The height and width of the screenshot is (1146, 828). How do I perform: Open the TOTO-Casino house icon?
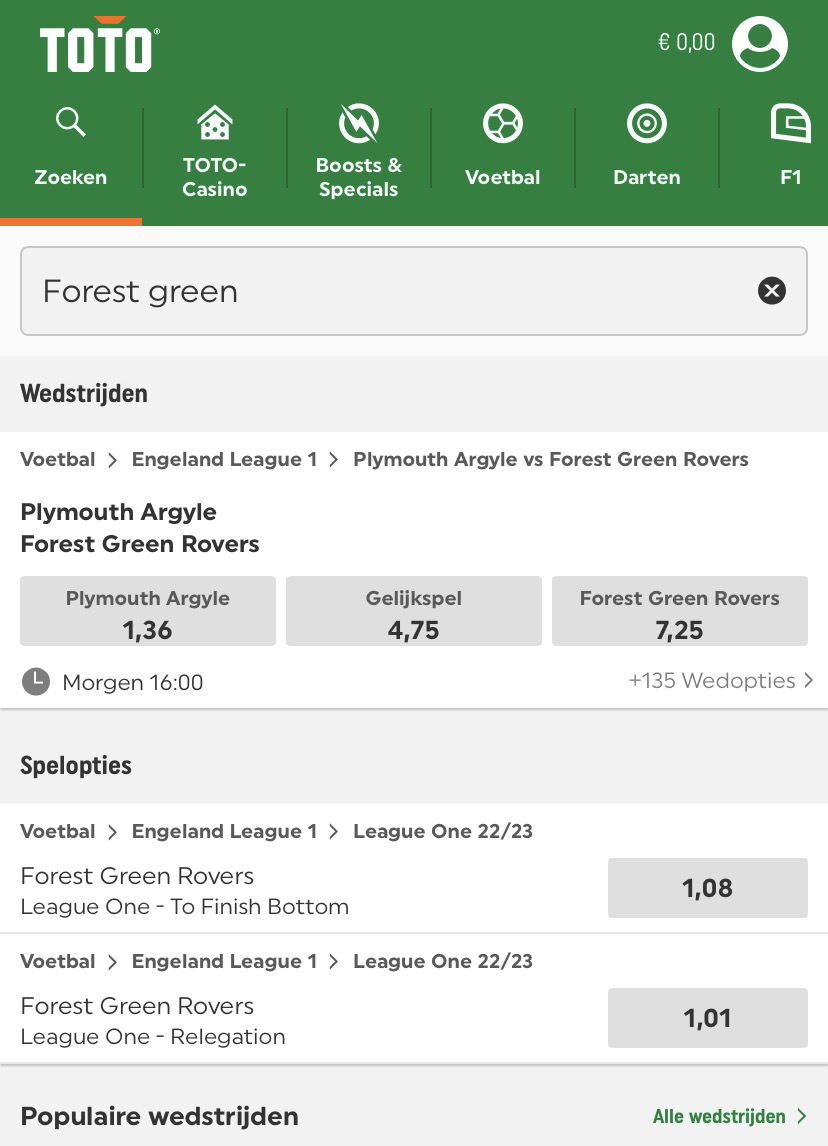tap(214, 124)
